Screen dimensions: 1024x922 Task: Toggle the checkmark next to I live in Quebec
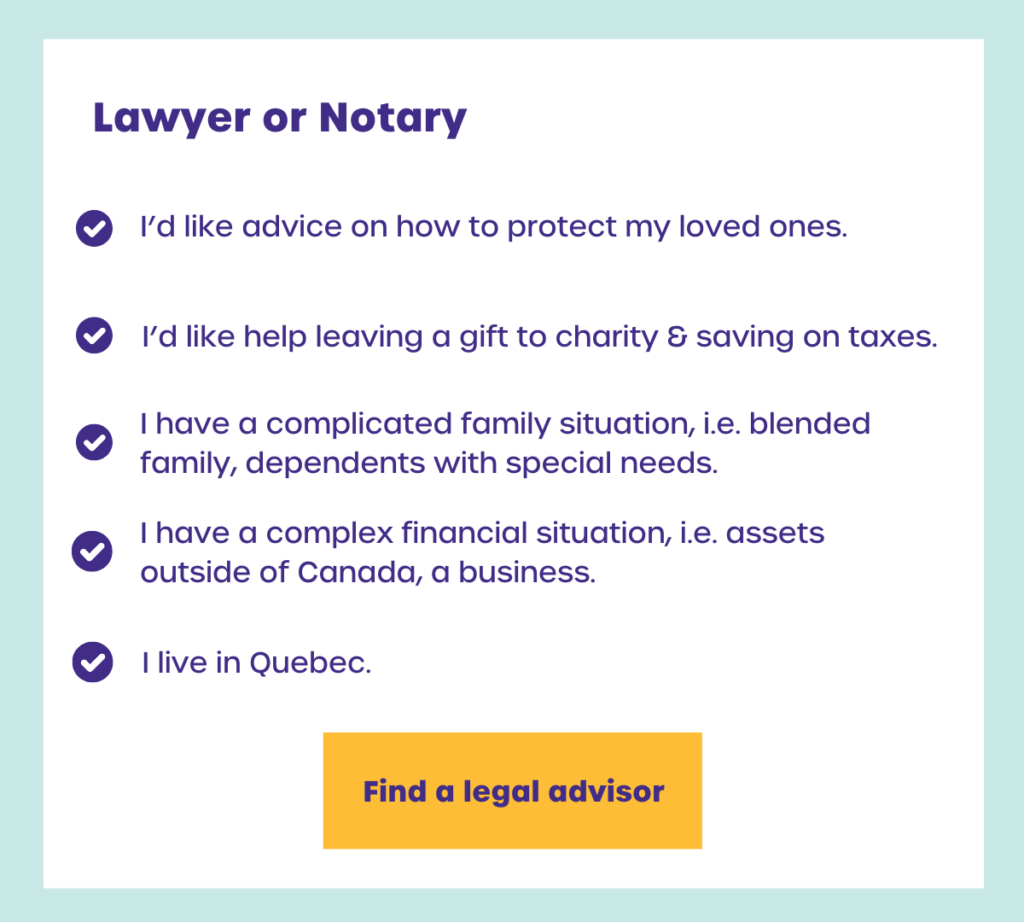click(92, 661)
